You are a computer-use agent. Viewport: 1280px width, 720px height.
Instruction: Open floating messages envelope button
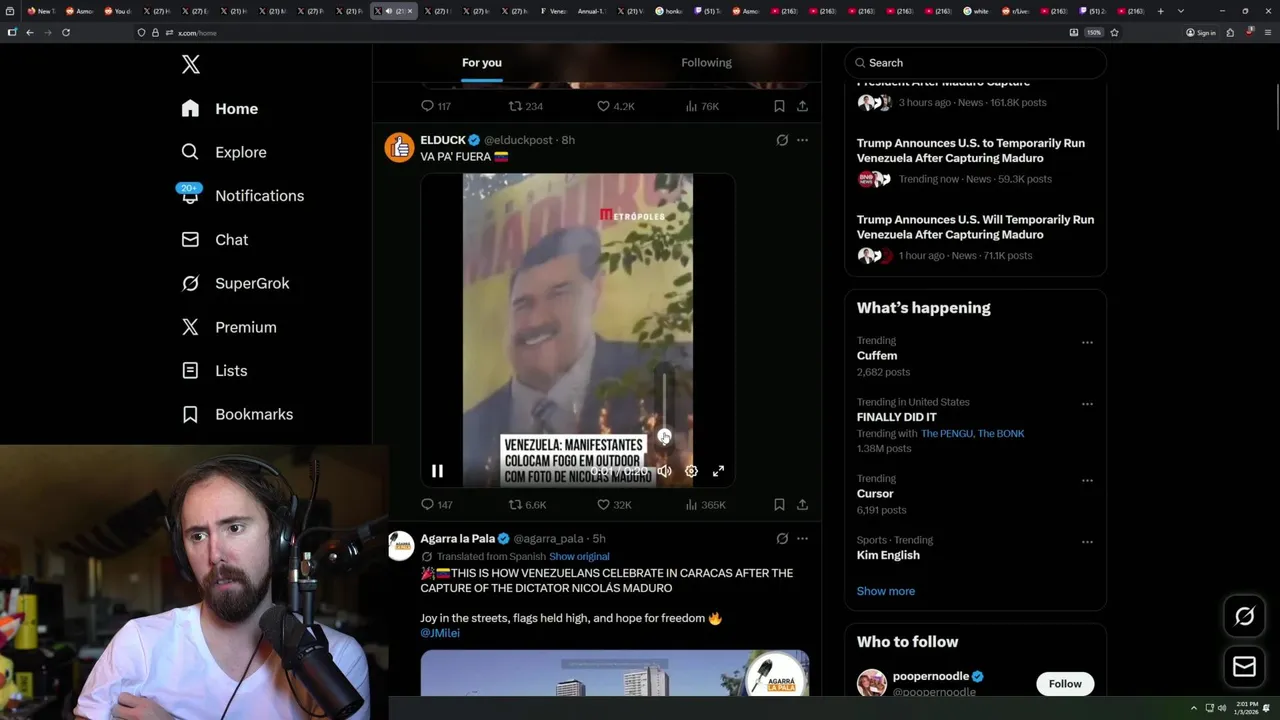click(1245, 667)
